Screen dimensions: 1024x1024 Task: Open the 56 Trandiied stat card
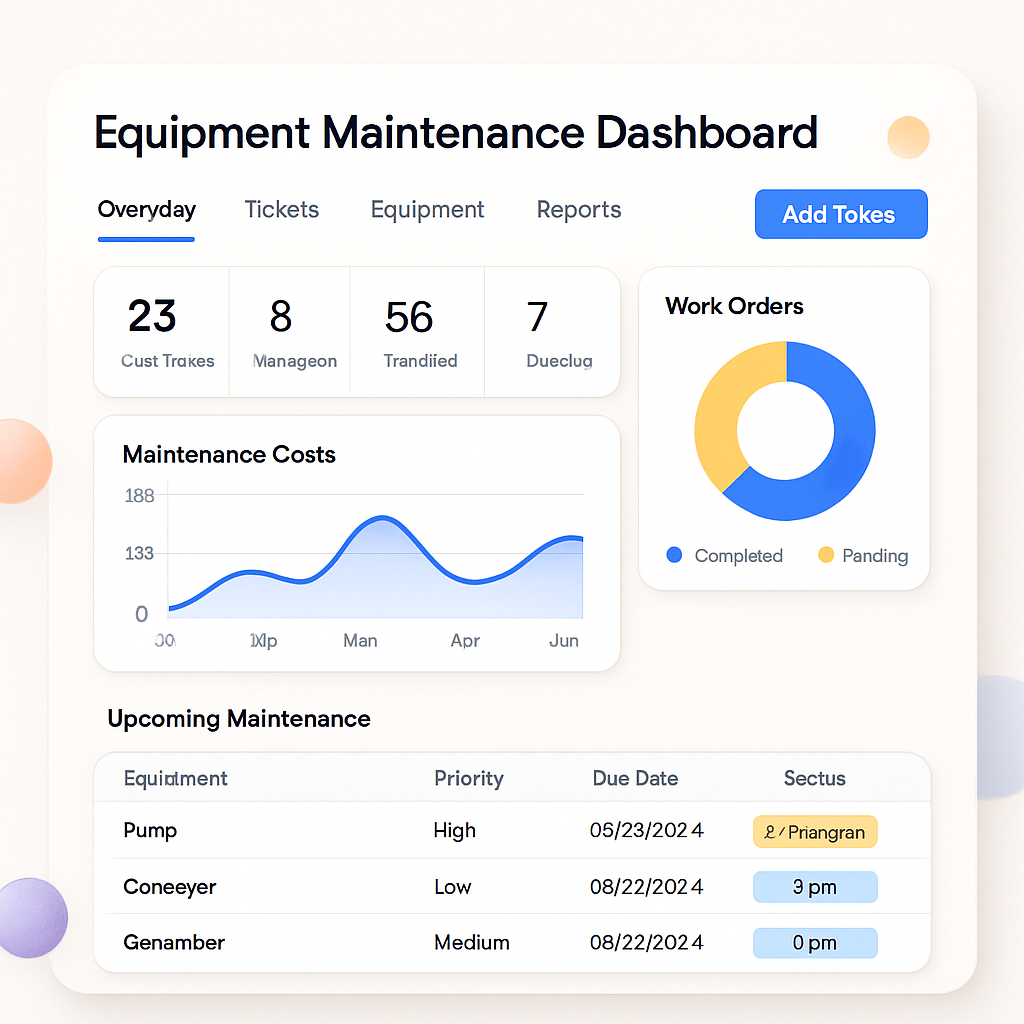(417, 330)
